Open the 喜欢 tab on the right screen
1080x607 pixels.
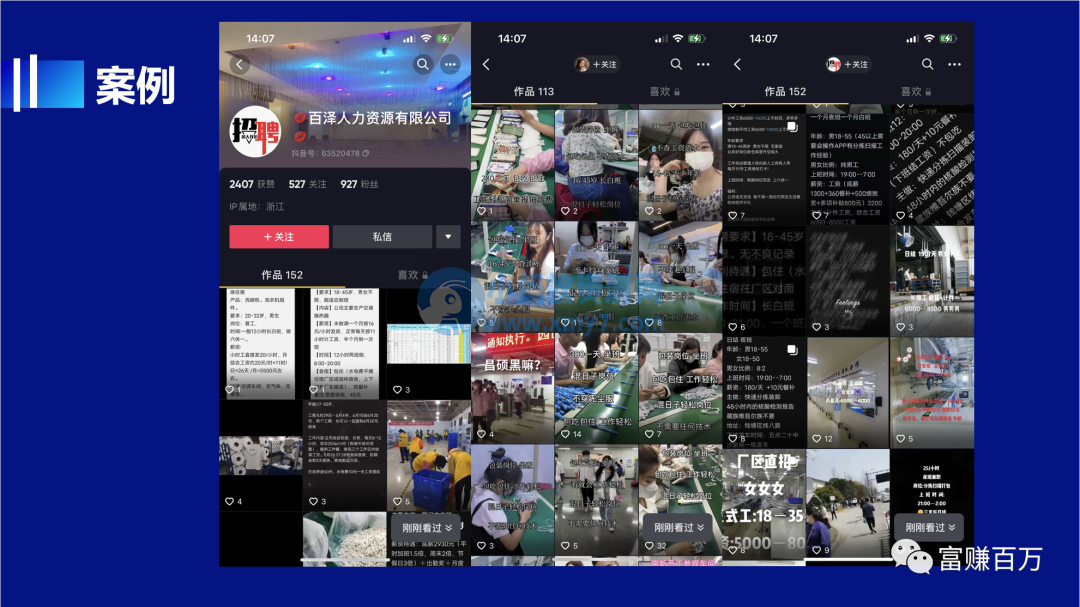tap(913, 91)
